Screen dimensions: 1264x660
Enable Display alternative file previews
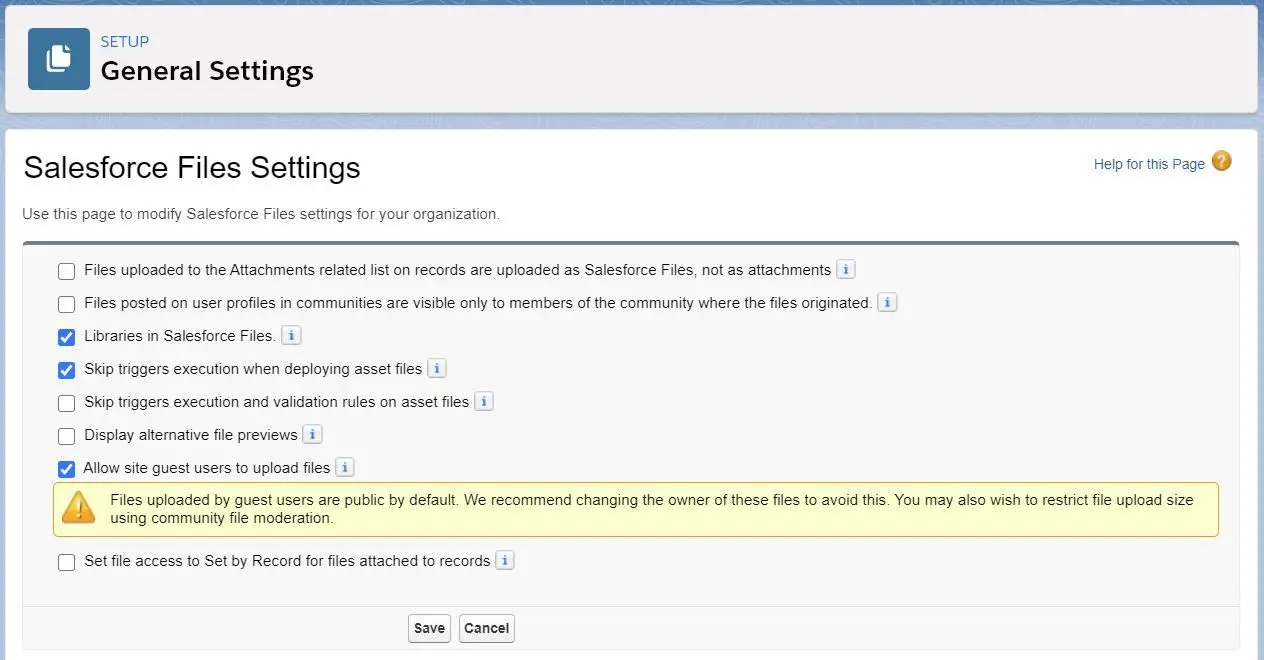pyautogui.click(x=66, y=436)
